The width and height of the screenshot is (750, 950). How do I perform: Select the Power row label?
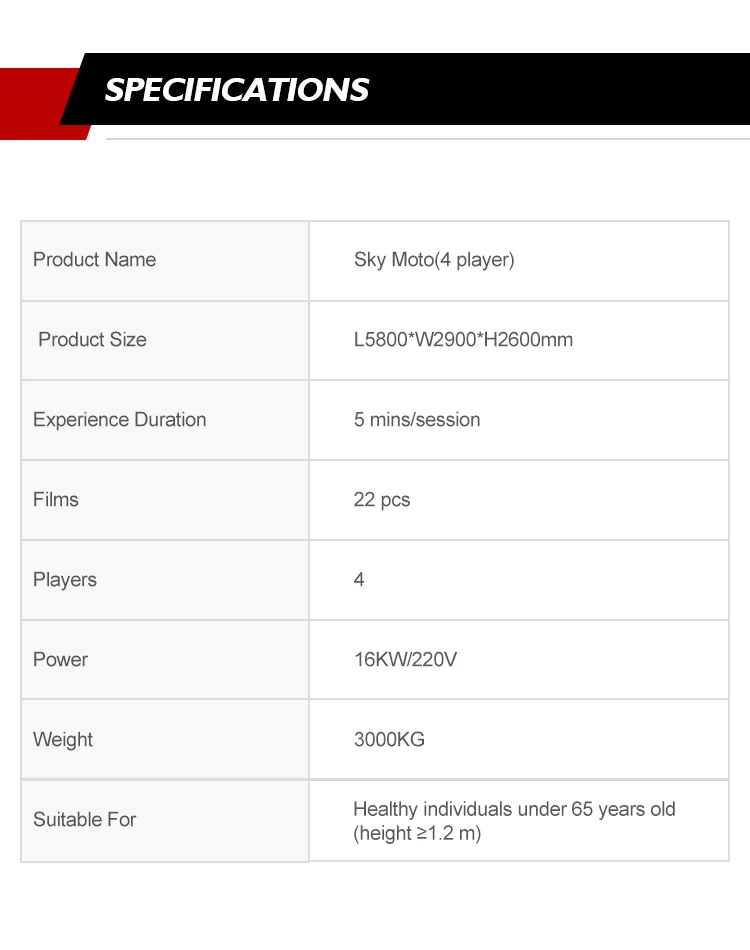tap(61, 659)
